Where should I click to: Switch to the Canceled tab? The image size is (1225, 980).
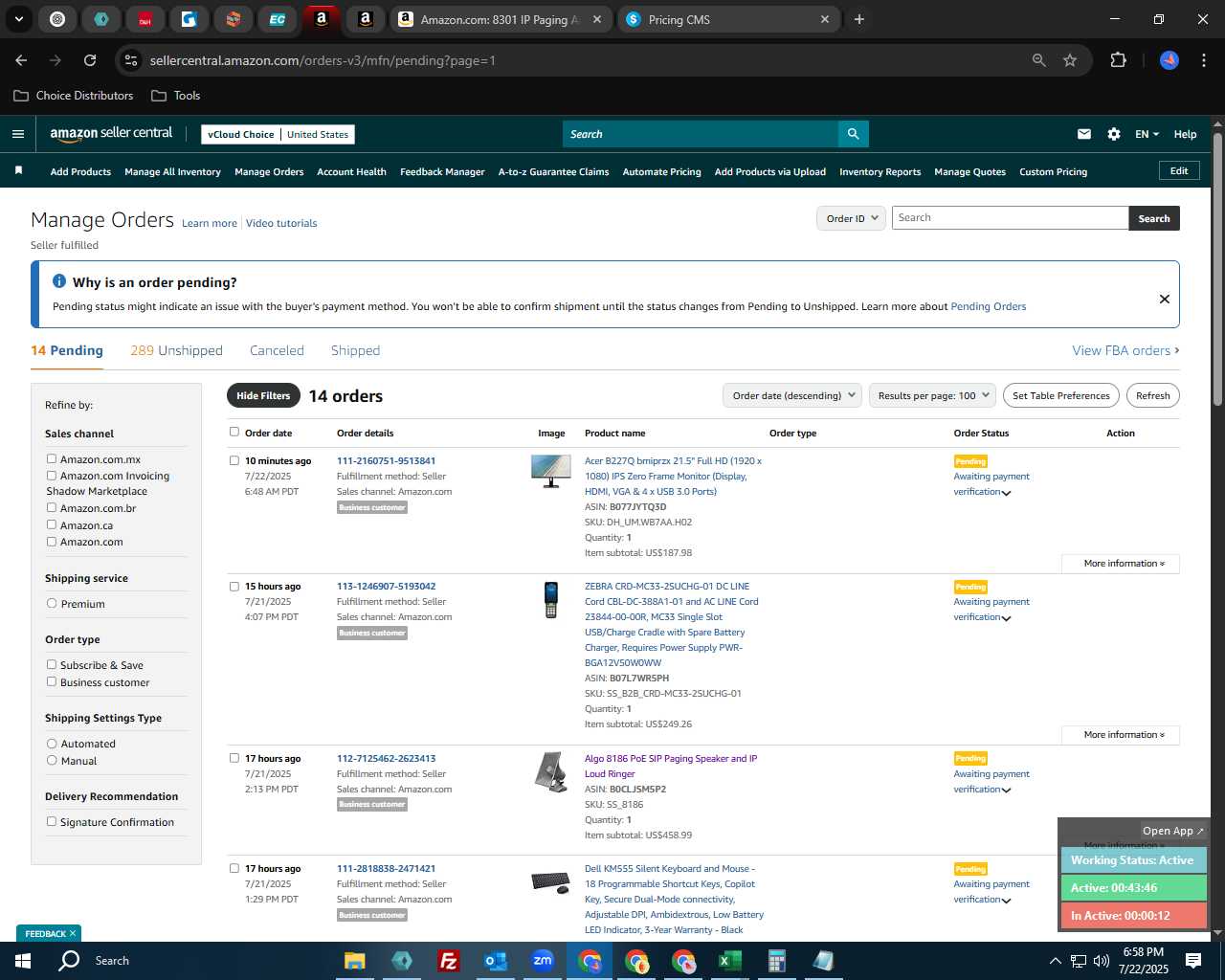click(277, 351)
